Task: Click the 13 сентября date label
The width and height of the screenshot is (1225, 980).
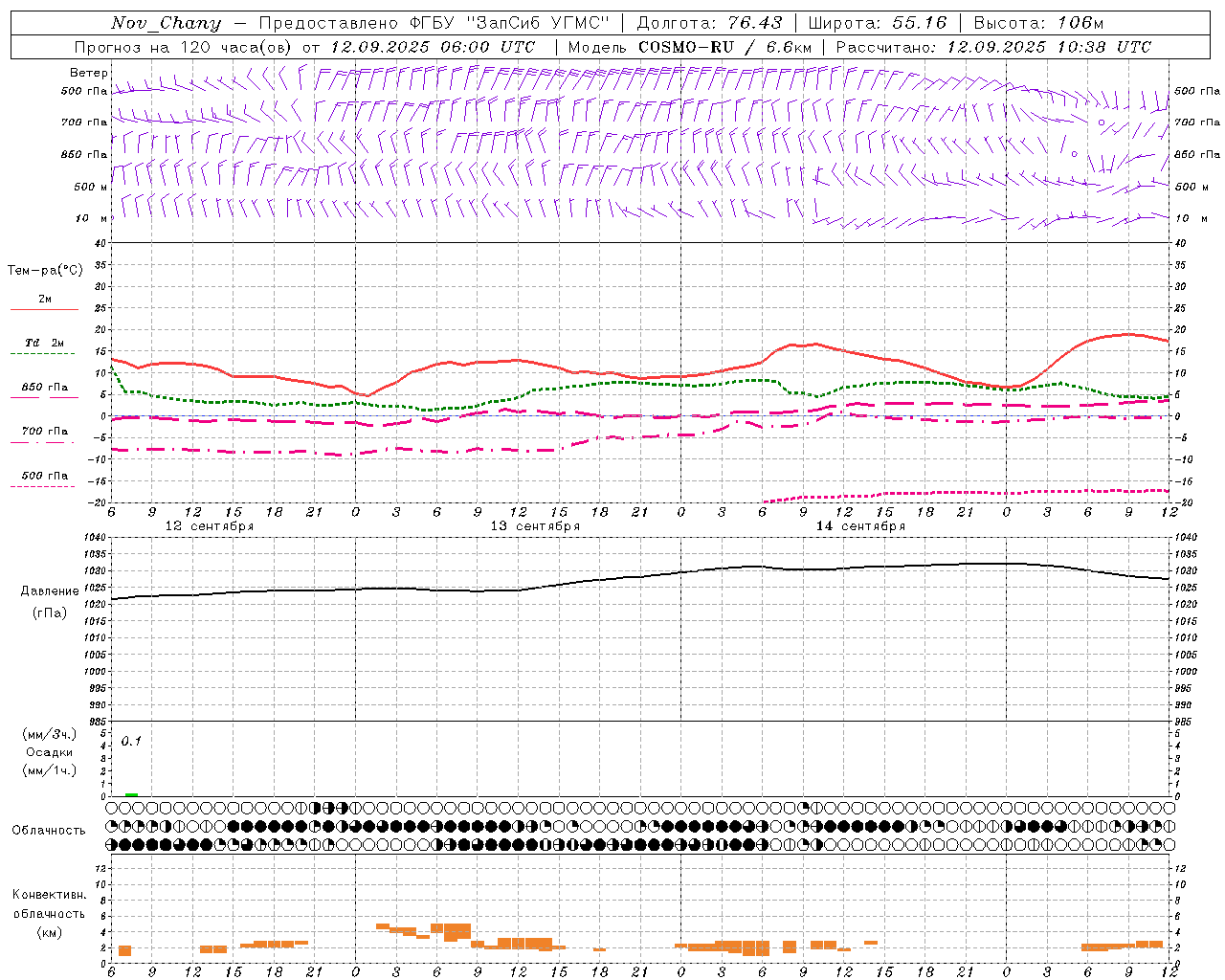Action: pyautogui.click(x=535, y=526)
